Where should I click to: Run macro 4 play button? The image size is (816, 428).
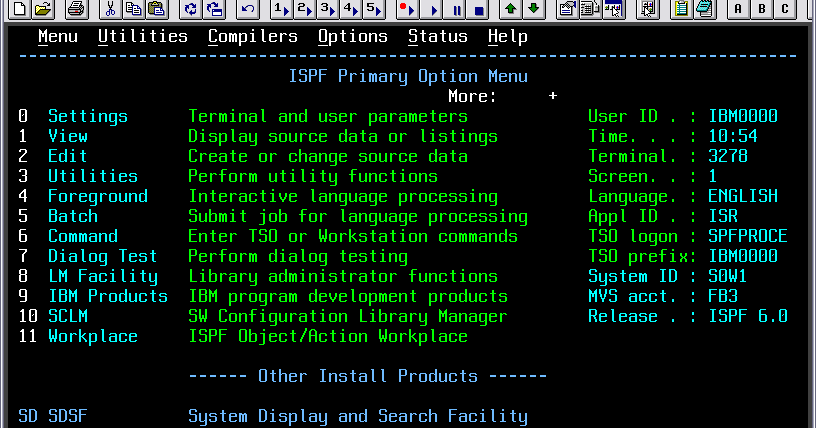350,8
